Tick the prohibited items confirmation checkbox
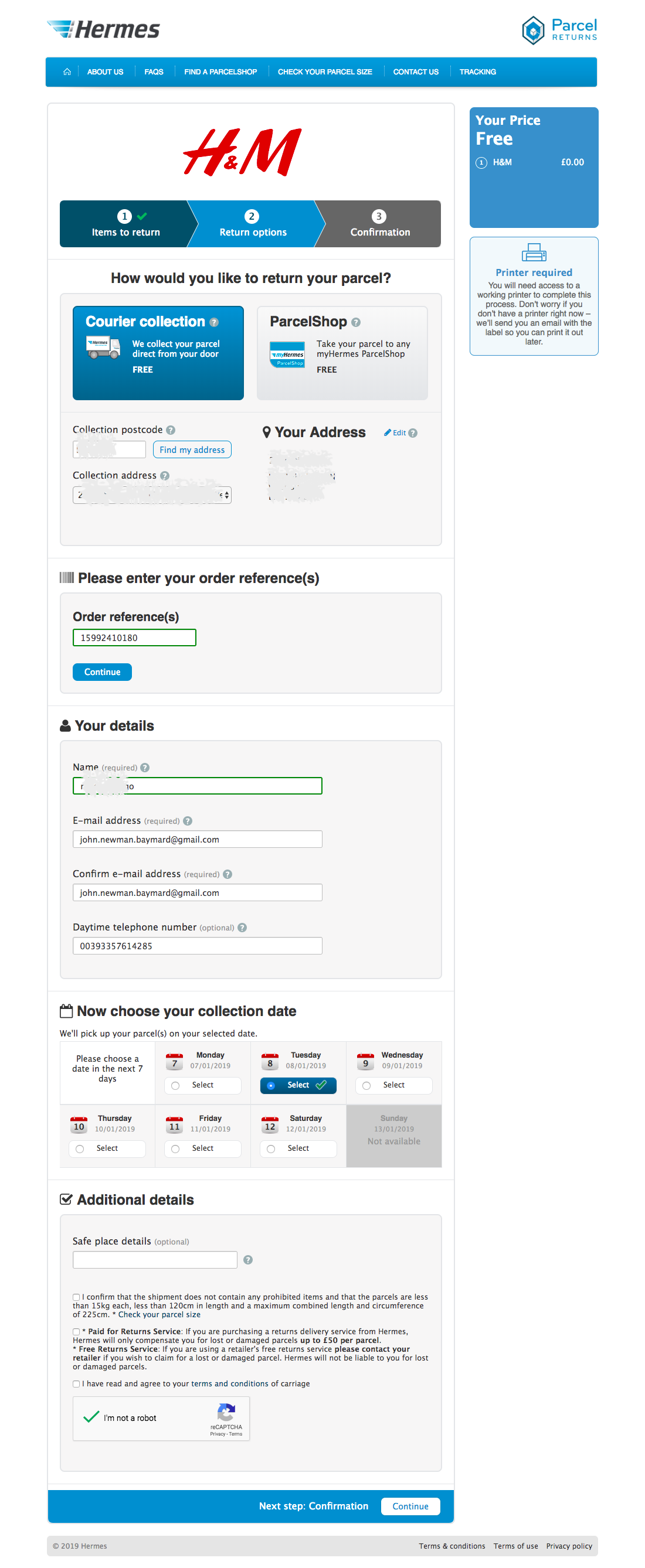Viewport: 645px width, 1568px height. tap(76, 1297)
